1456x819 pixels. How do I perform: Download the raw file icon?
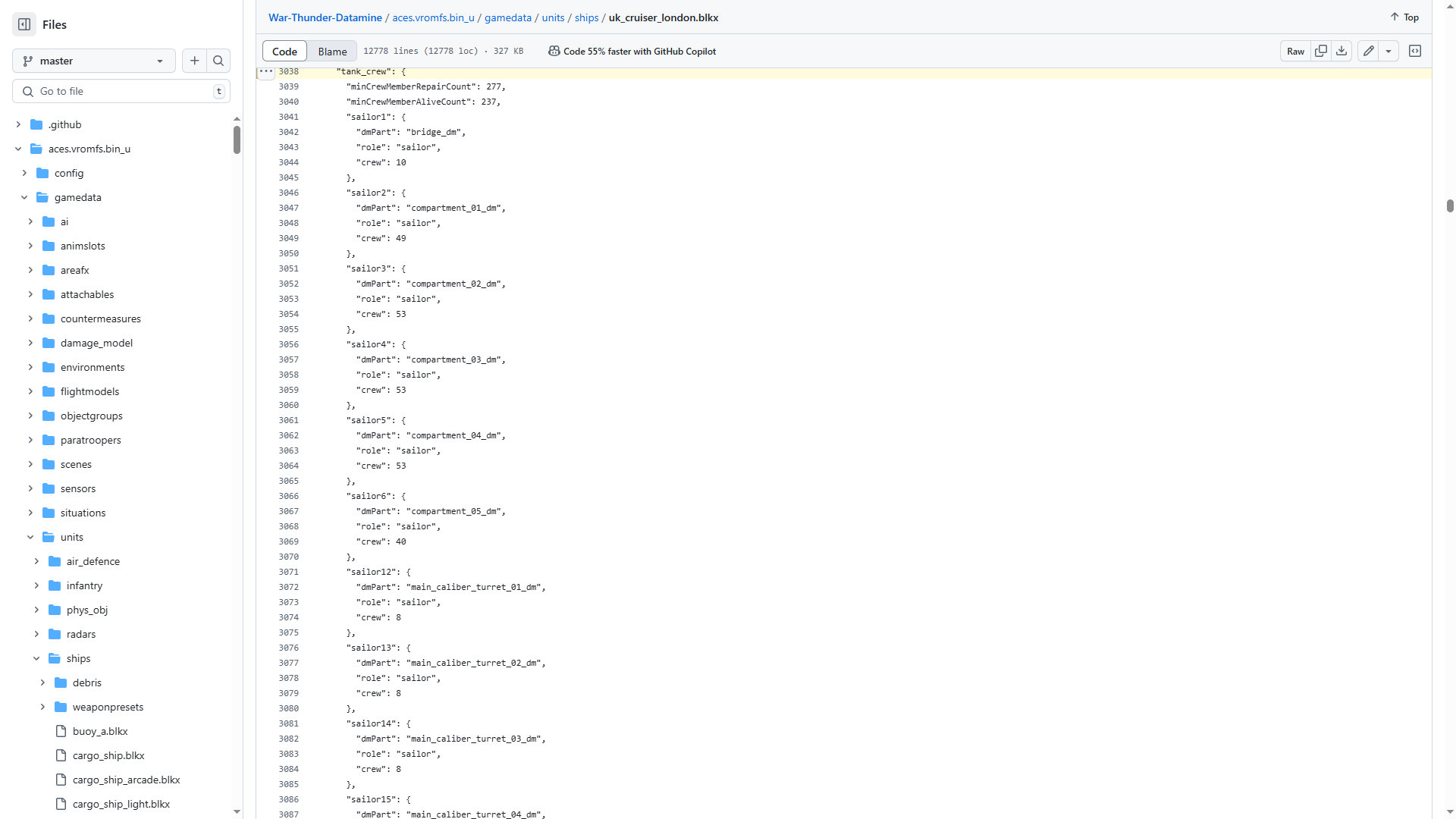[x=1341, y=51]
